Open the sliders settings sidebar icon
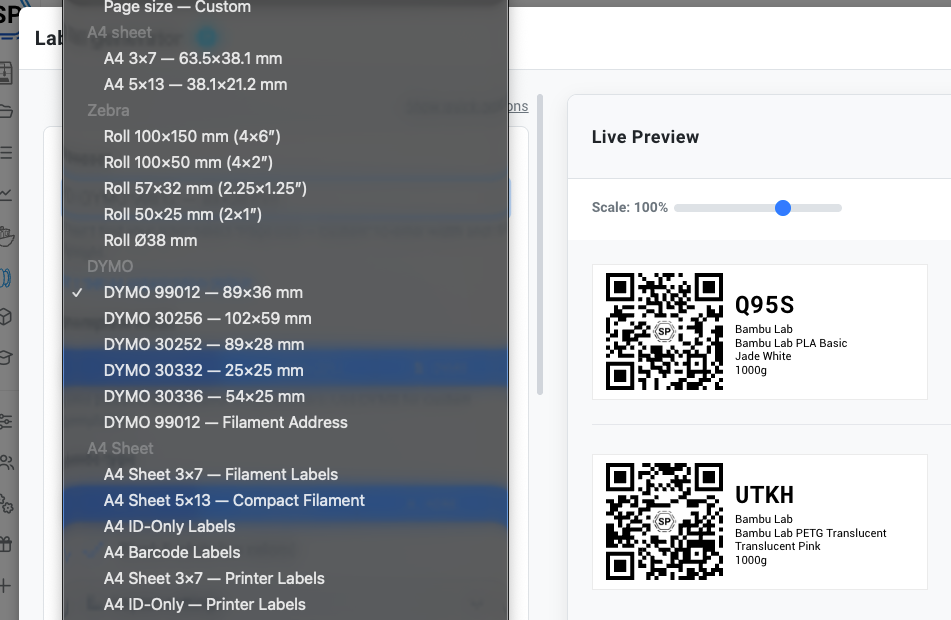The image size is (951, 620). [x=5, y=421]
